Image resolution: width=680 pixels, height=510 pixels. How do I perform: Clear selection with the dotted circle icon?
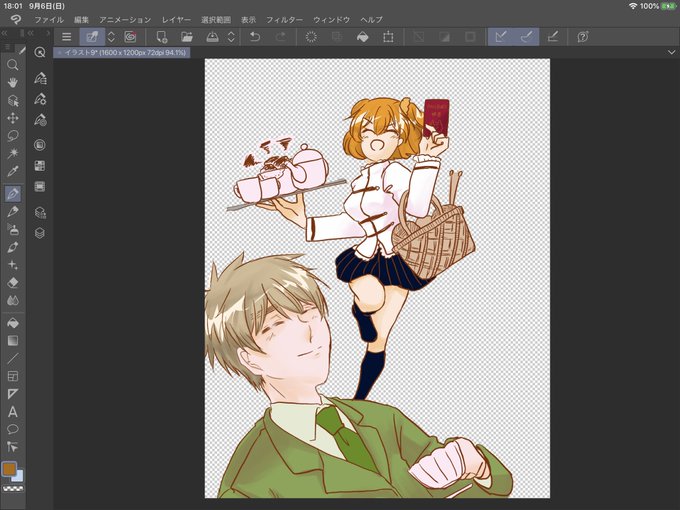pyautogui.click(x=311, y=37)
